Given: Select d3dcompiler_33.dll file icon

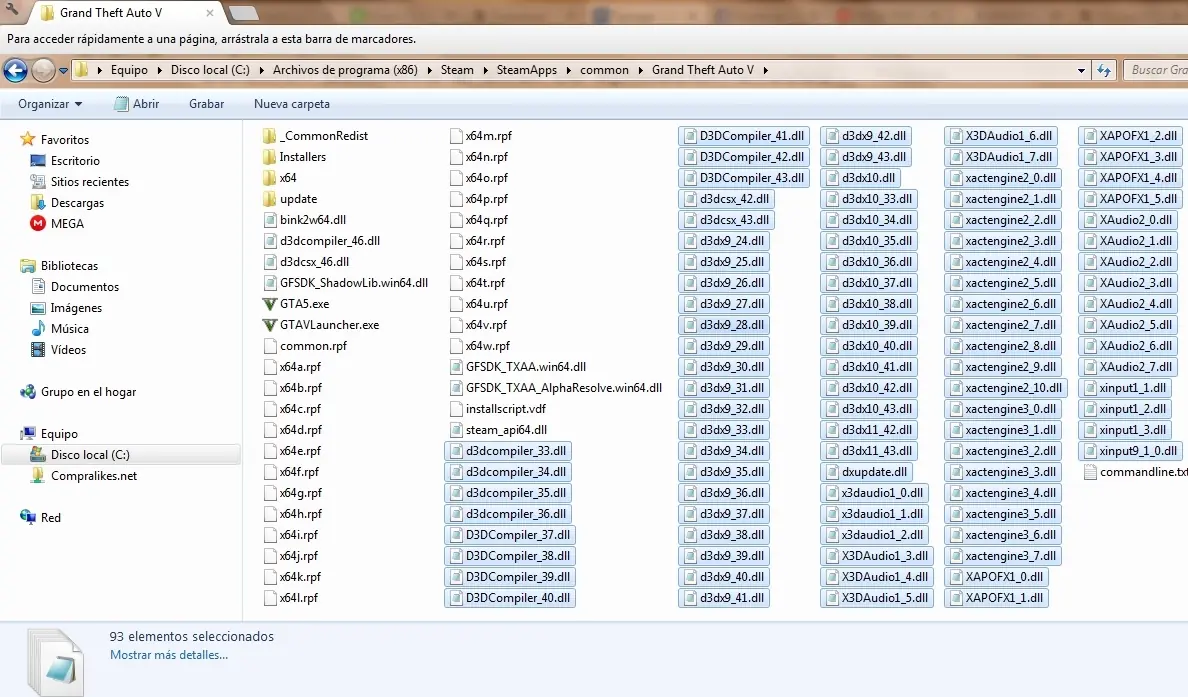Looking at the screenshot, I should point(455,451).
